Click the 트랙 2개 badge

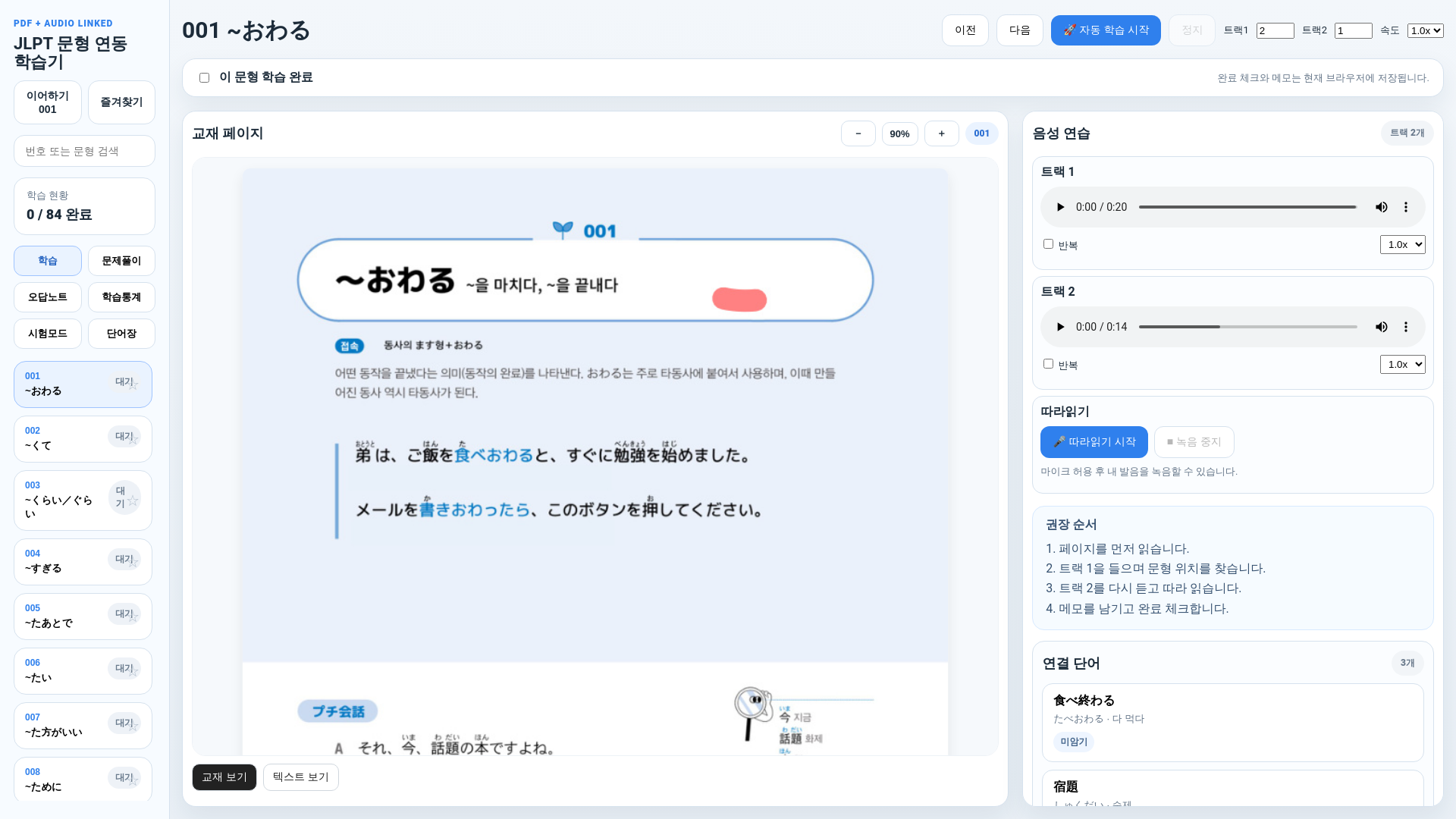click(x=1407, y=133)
